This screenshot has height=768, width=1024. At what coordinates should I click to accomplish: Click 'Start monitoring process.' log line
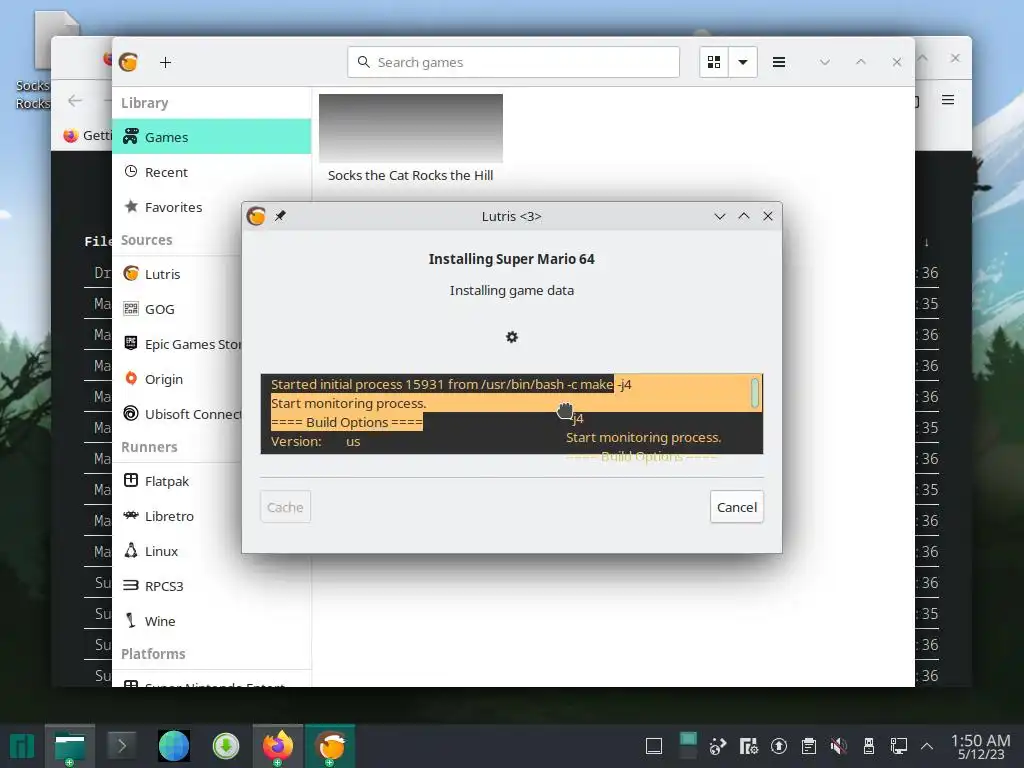click(x=348, y=404)
